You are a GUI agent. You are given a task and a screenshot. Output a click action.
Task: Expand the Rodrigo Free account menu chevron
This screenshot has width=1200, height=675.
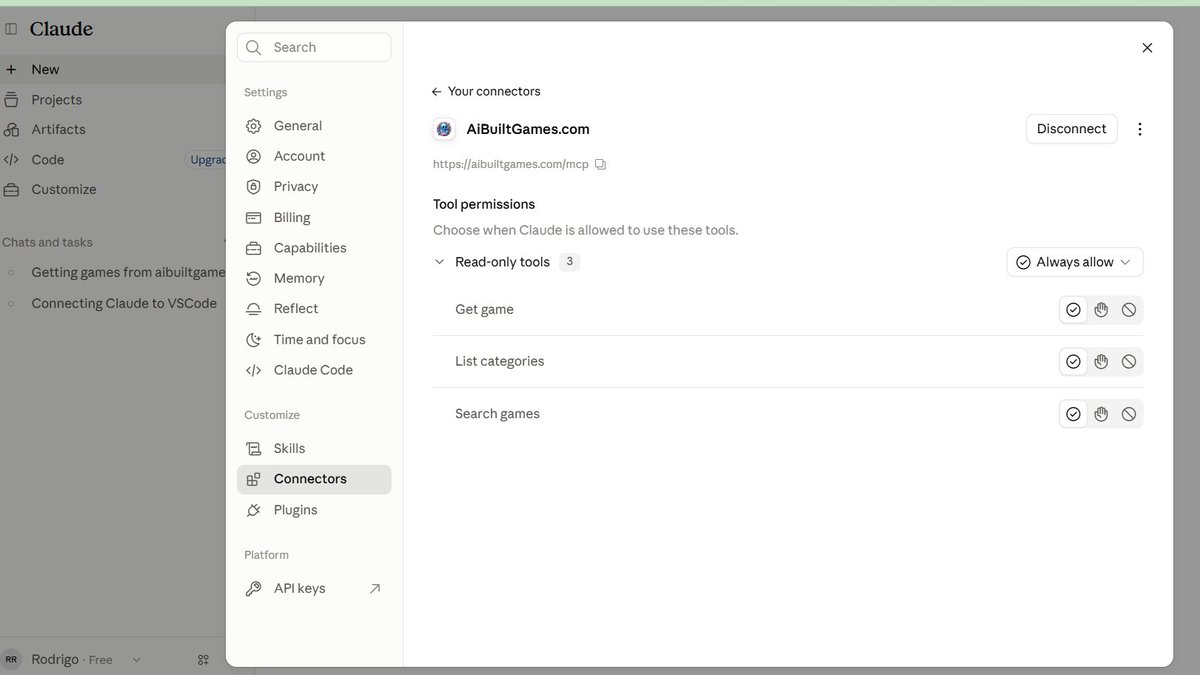(x=137, y=660)
